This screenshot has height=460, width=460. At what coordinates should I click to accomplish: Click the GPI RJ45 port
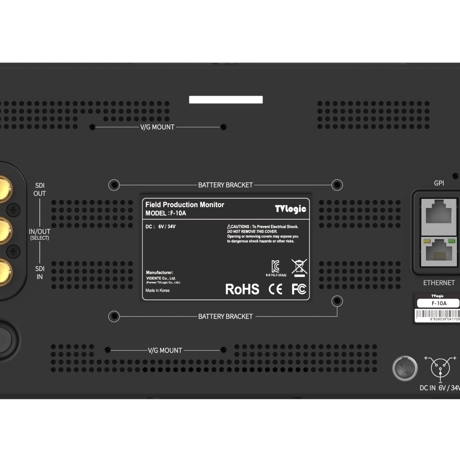(x=439, y=216)
